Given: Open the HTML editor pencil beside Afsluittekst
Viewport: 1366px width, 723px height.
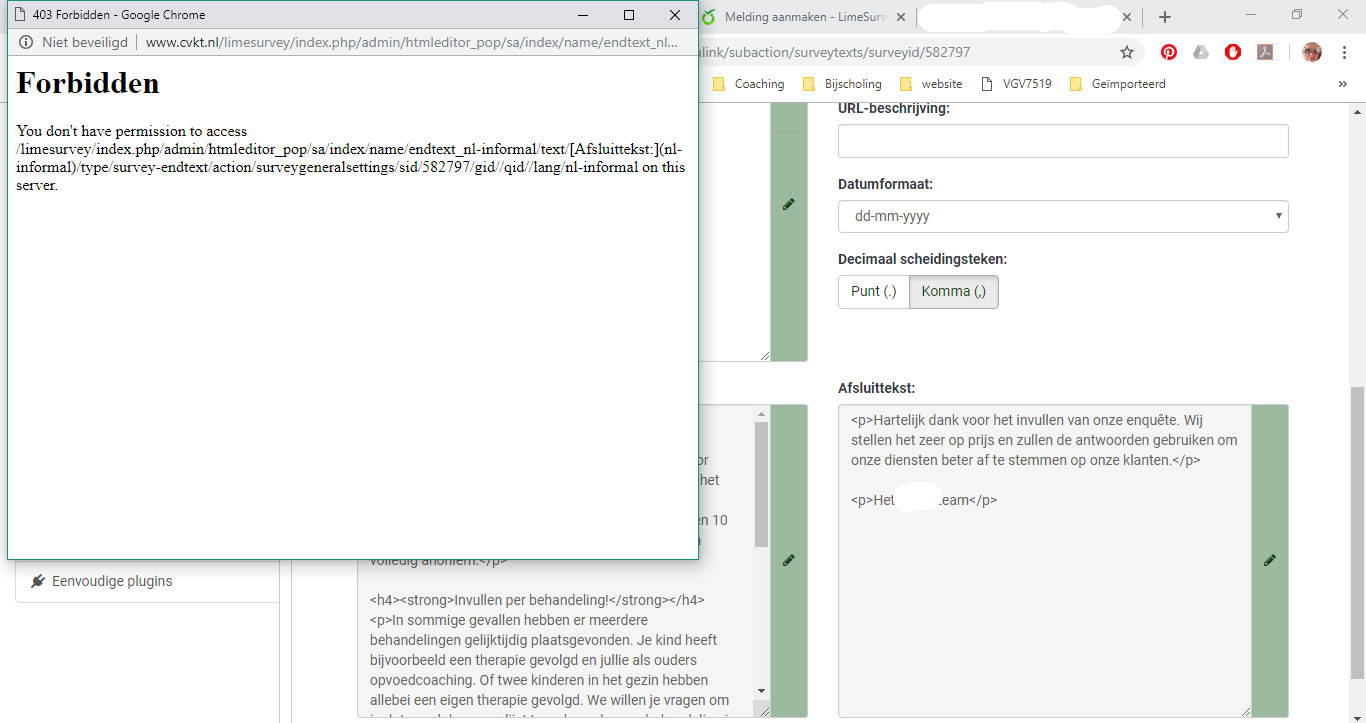Looking at the screenshot, I should [x=1269, y=561].
